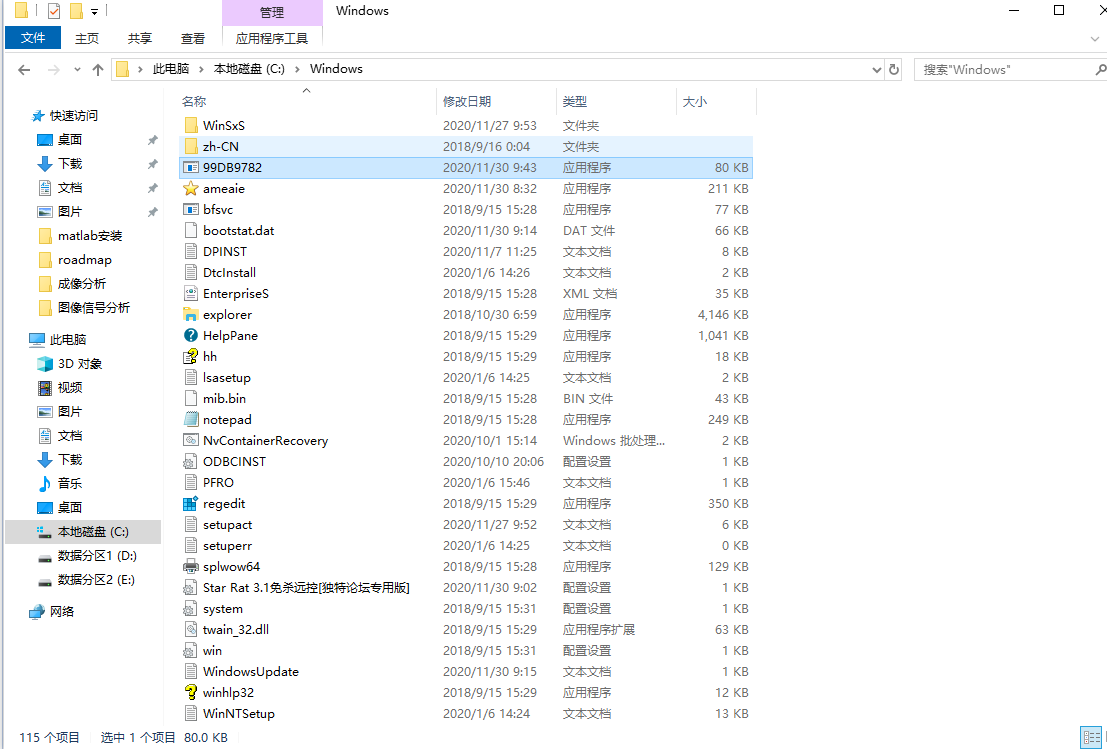
Task: Select the EnterpriseS XML file icon
Action: pyautogui.click(x=191, y=294)
